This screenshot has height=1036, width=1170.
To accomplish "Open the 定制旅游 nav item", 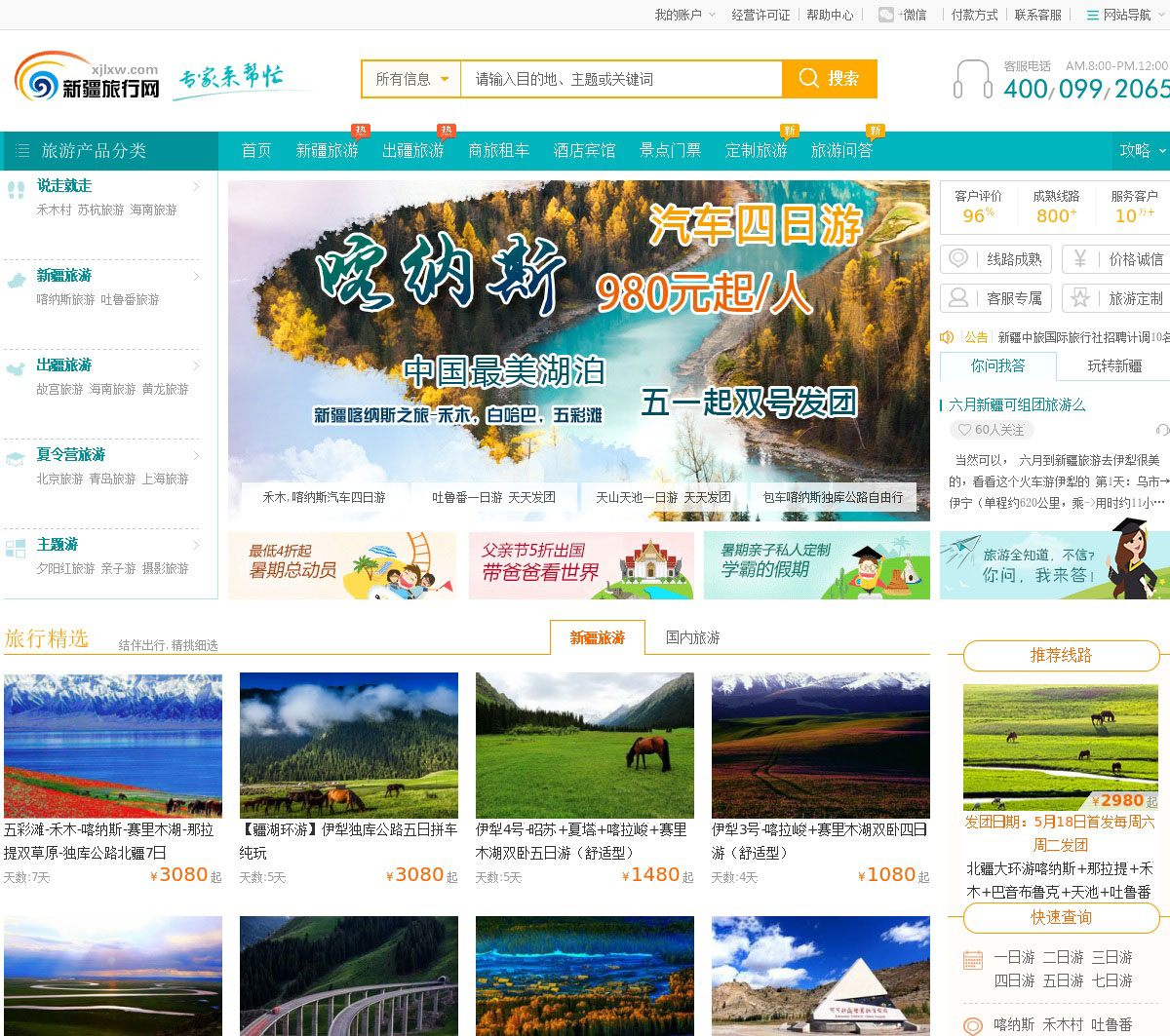I will (756, 151).
